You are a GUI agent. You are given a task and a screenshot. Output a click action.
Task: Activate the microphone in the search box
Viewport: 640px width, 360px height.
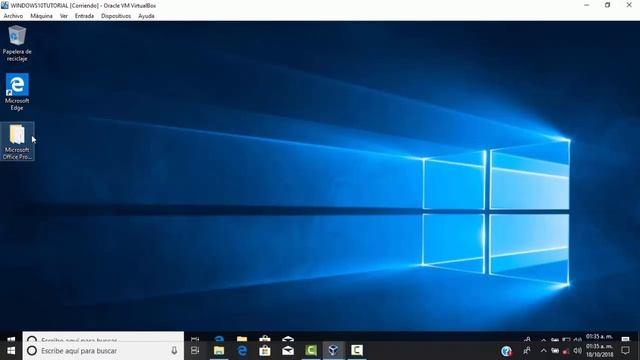(174, 351)
